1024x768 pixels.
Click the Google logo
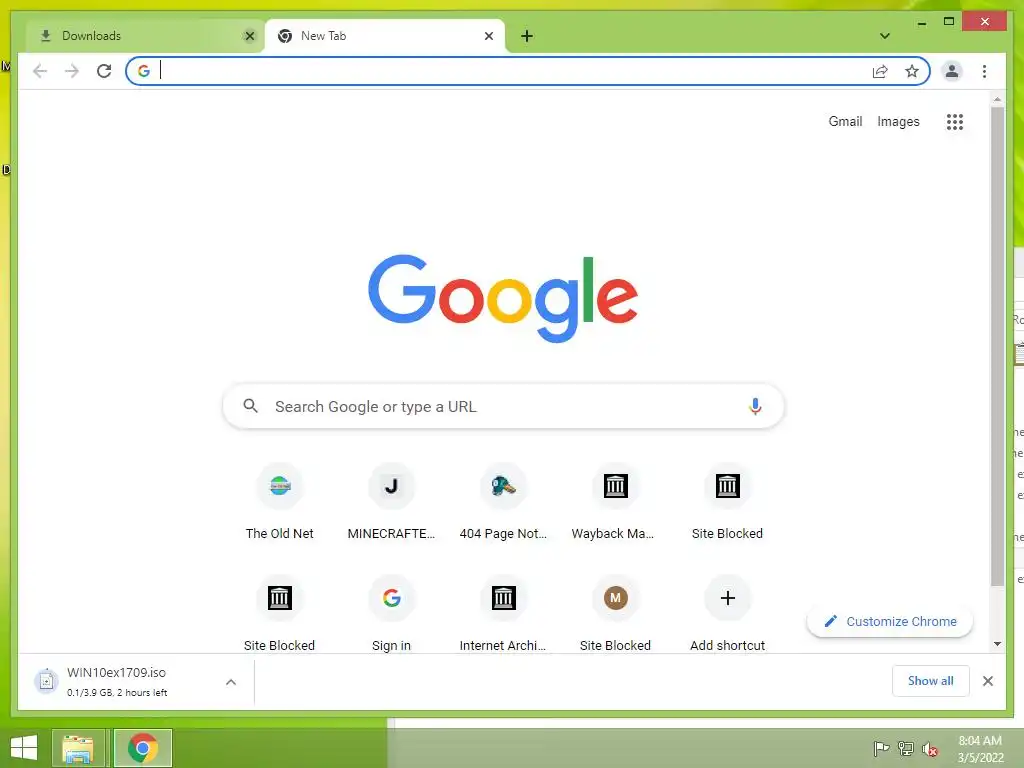click(503, 298)
